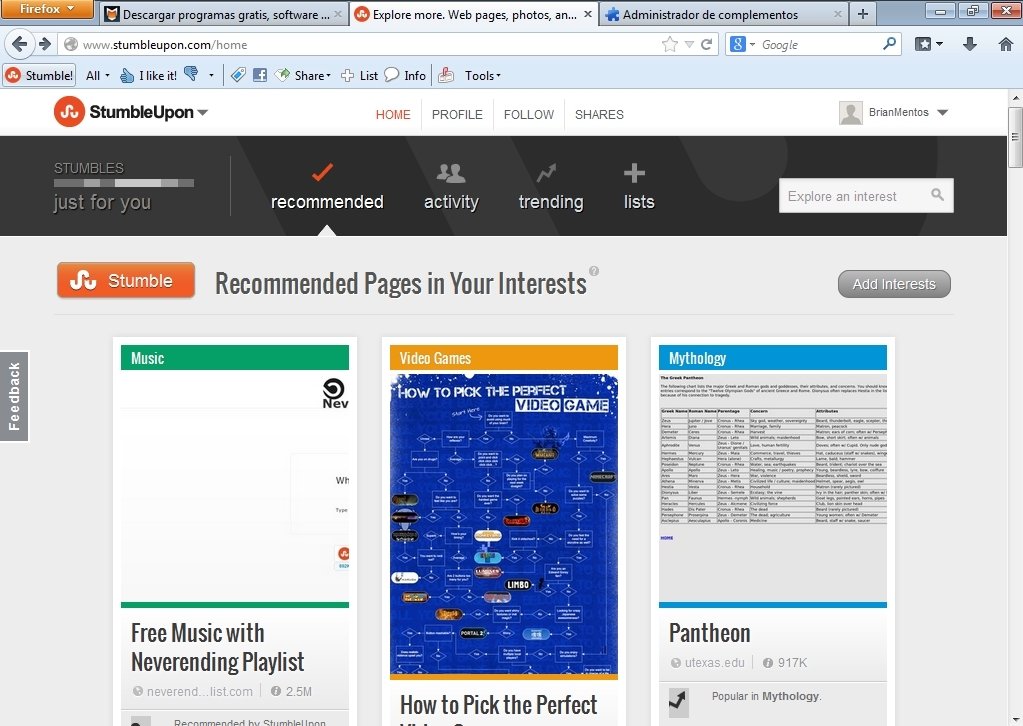1023x726 pixels.
Task: Click the inbox stamp icon before Tools
Action: pyautogui.click(x=446, y=75)
